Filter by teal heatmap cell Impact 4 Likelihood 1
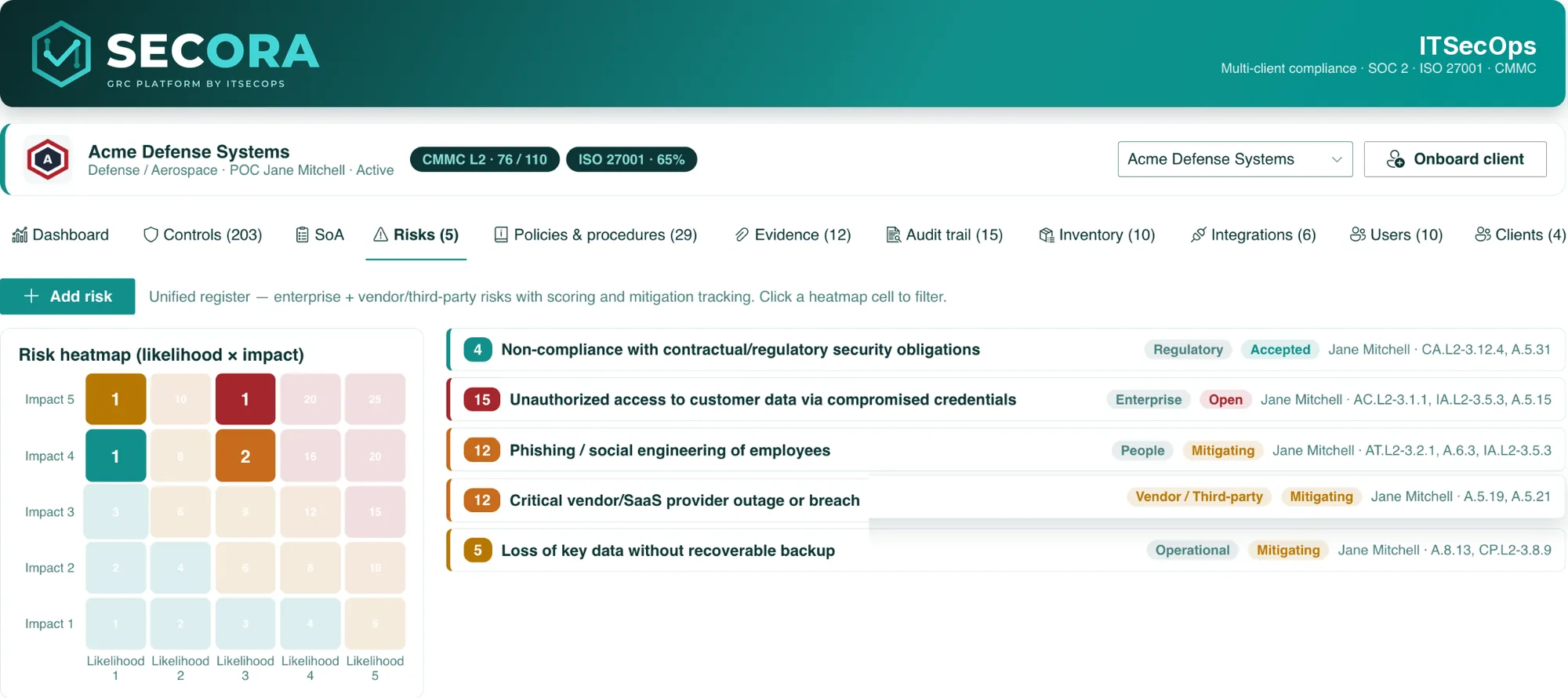The image size is (1568, 698). (x=116, y=456)
